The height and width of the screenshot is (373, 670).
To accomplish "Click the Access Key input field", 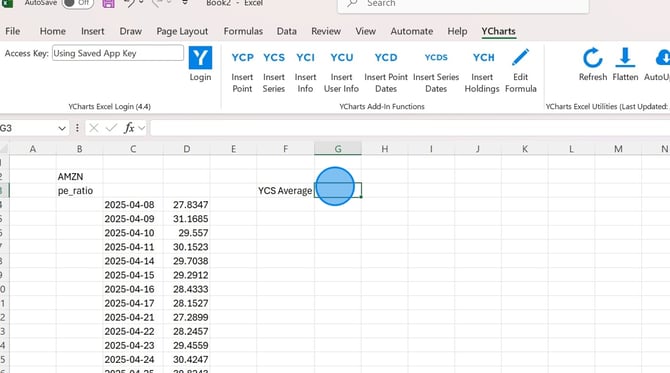I will 118,53.
